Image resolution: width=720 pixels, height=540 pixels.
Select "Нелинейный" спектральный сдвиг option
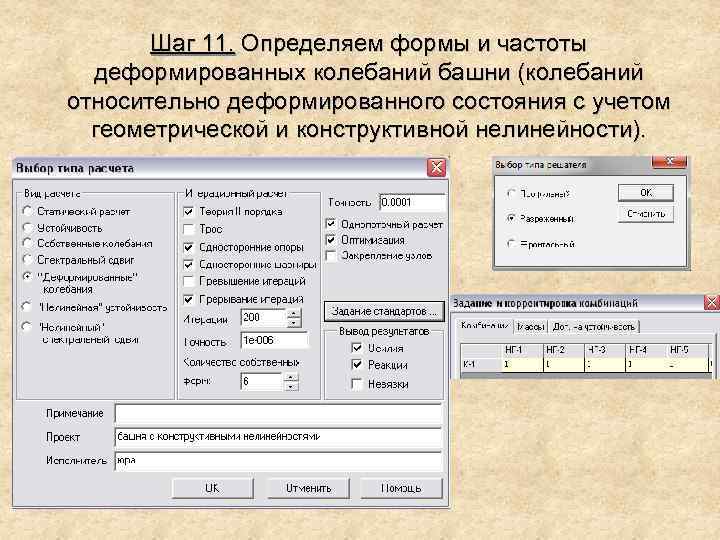[28, 327]
